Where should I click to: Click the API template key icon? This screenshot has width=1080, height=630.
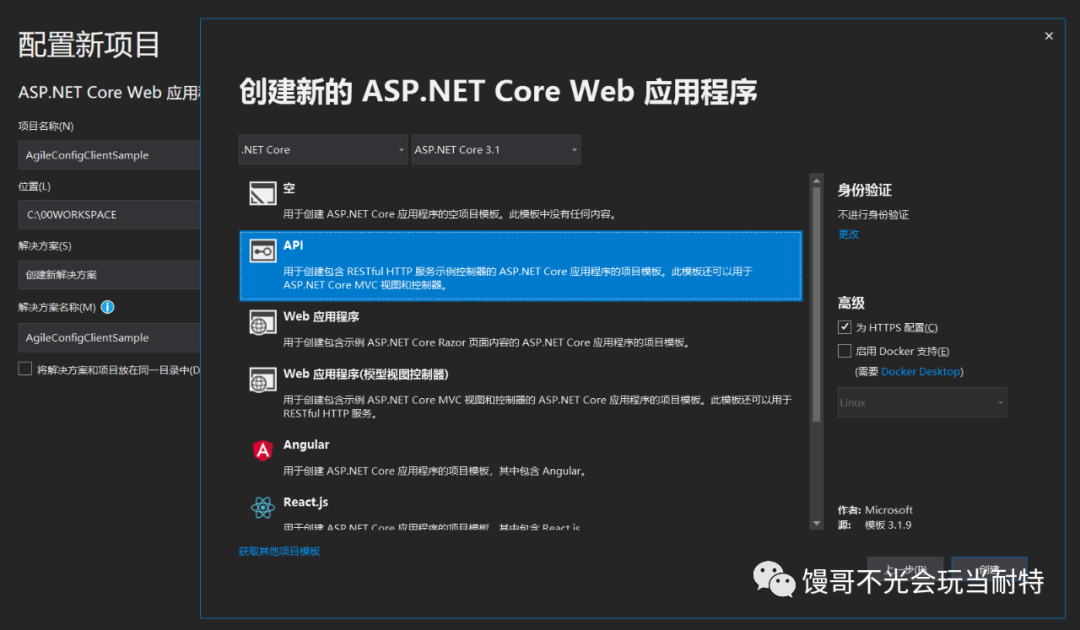pyautogui.click(x=262, y=251)
